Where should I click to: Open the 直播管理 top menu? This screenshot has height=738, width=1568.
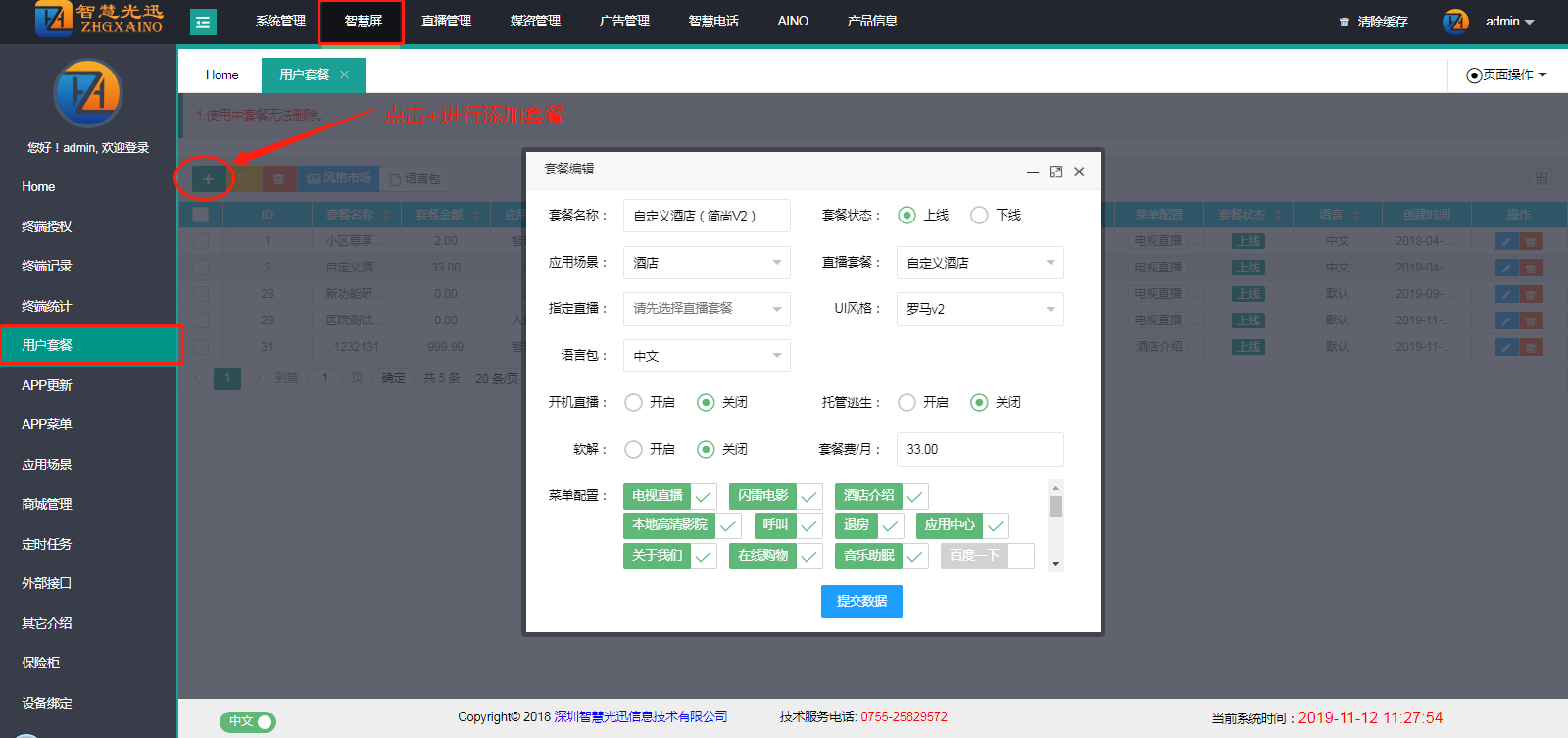446,22
